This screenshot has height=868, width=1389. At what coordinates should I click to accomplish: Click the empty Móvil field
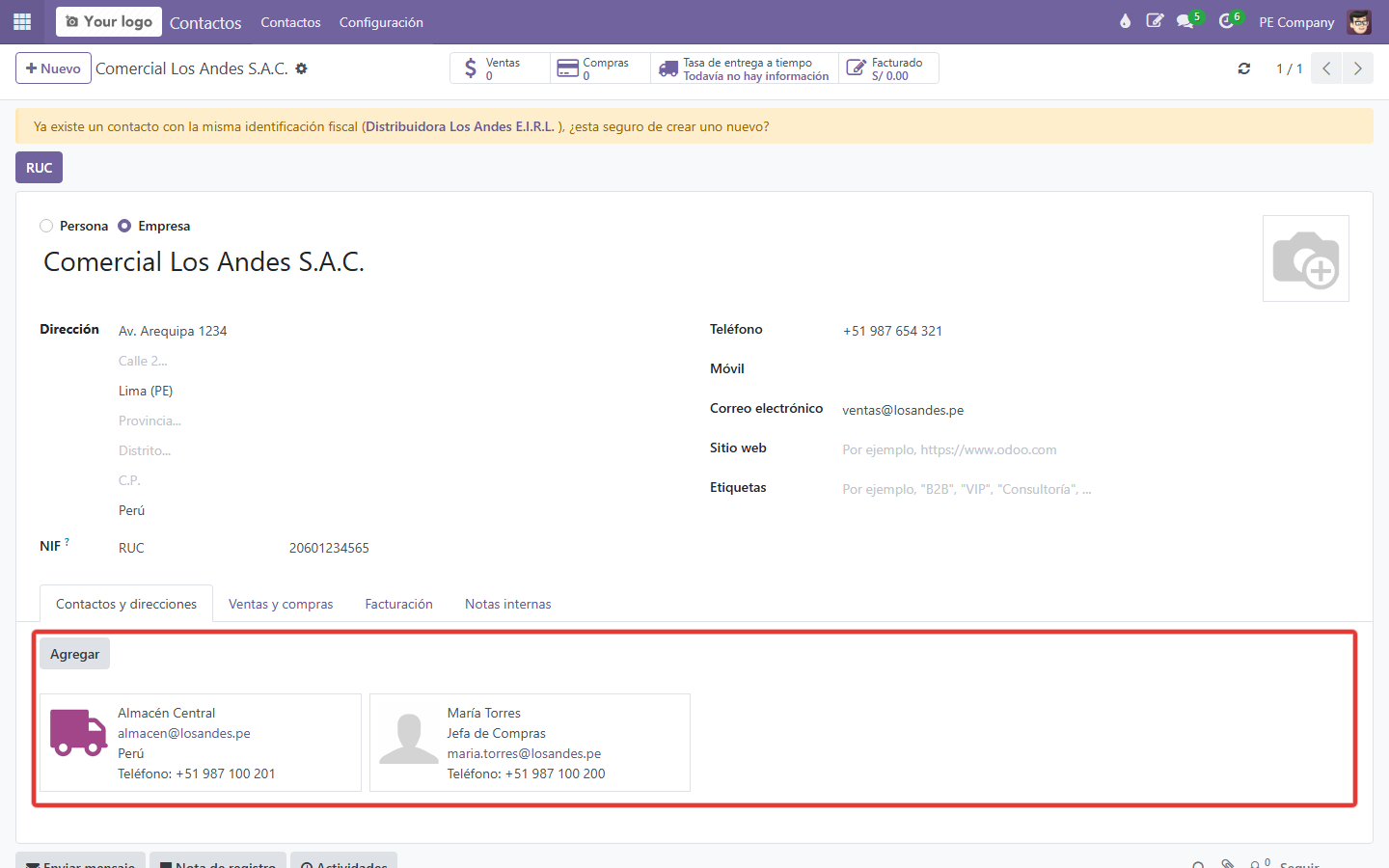1095,370
